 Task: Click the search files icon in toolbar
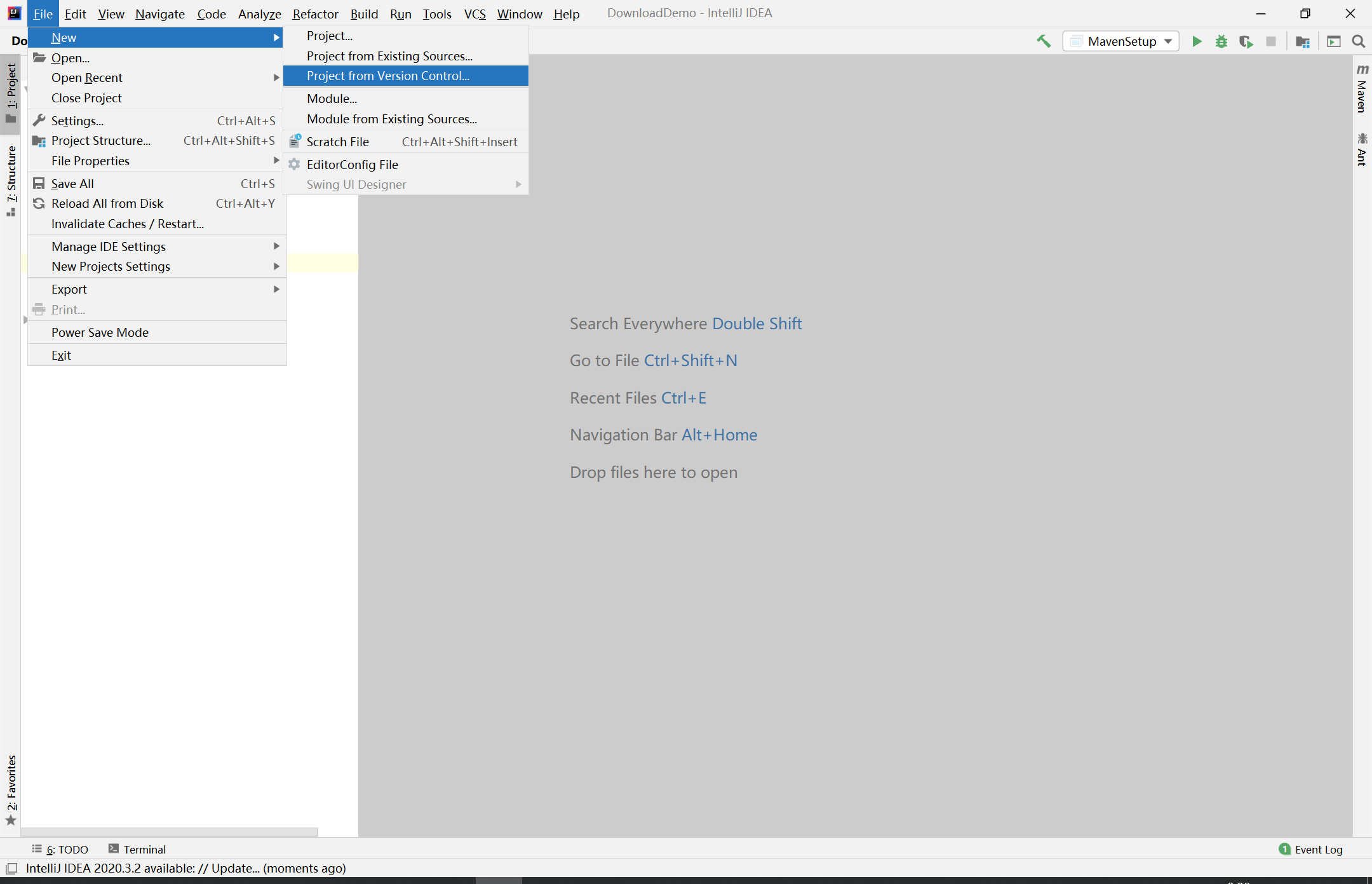pyautogui.click(x=1358, y=41)
